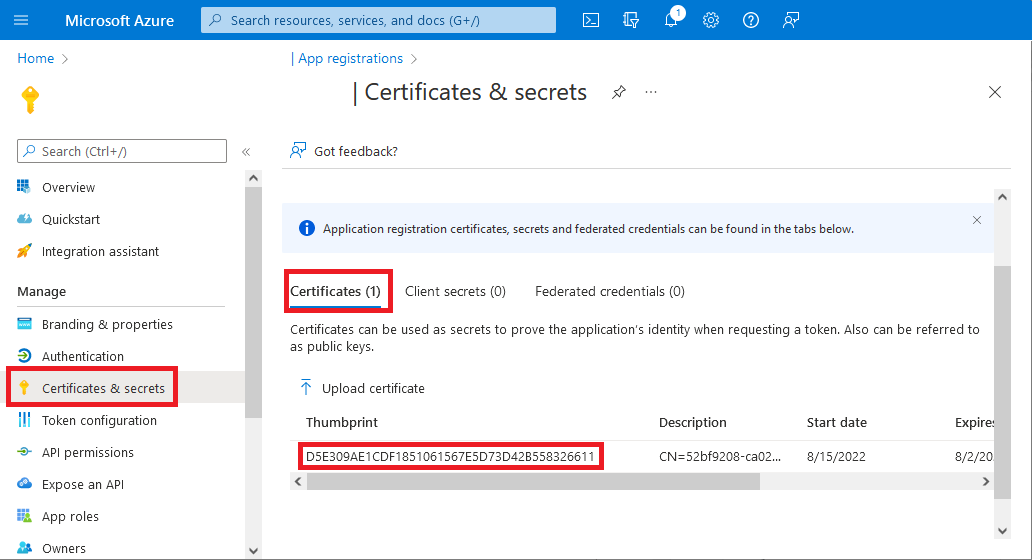
Task: Click the Start date column header
Action: [837, 422]
